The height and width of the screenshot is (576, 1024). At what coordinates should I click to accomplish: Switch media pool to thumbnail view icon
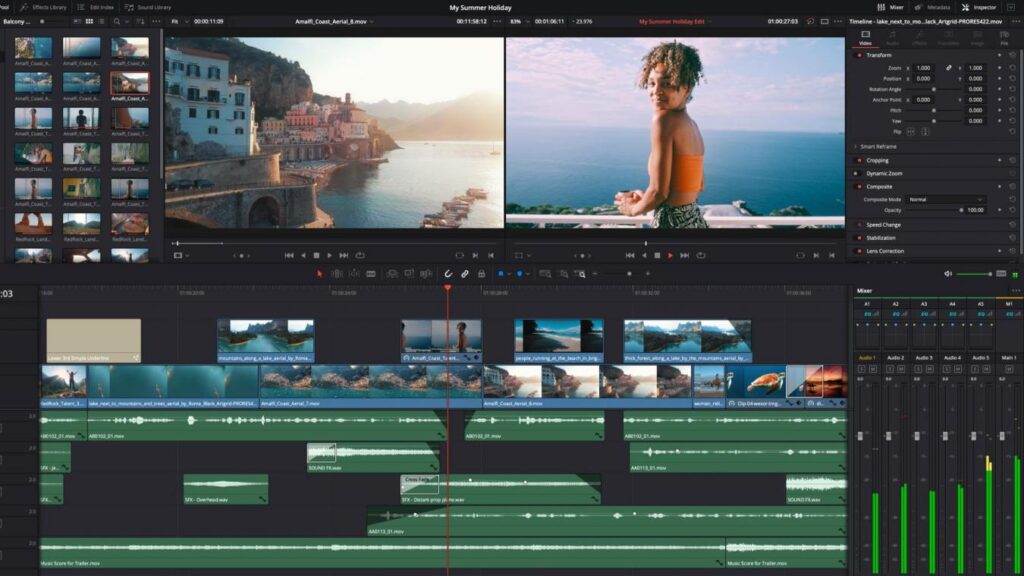89,22
